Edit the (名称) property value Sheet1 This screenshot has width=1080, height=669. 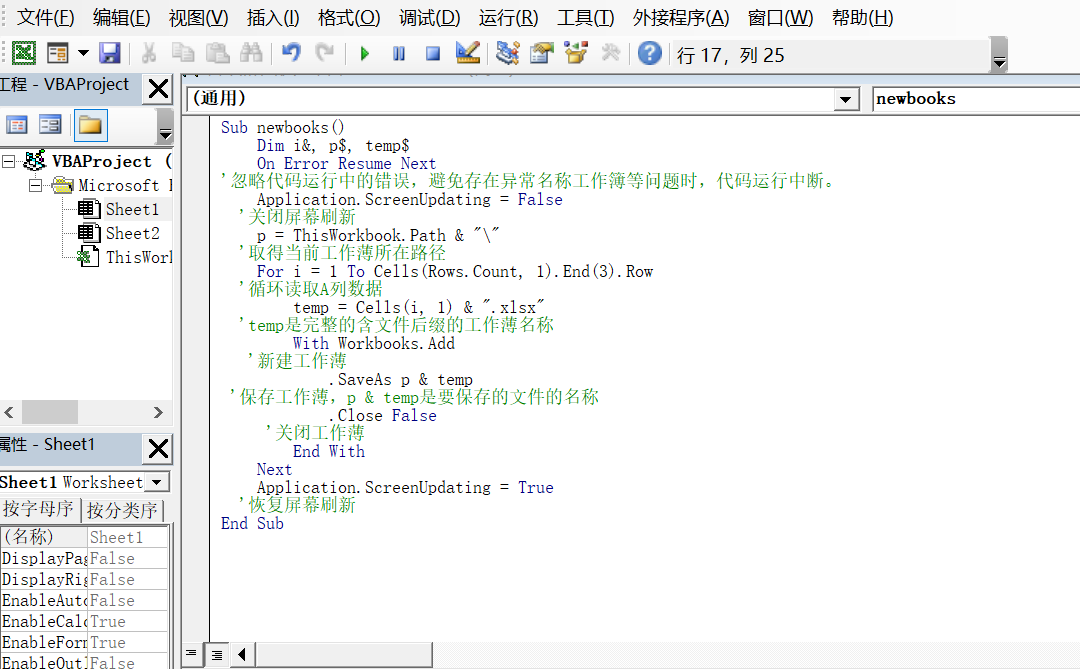tap(127, 537)
